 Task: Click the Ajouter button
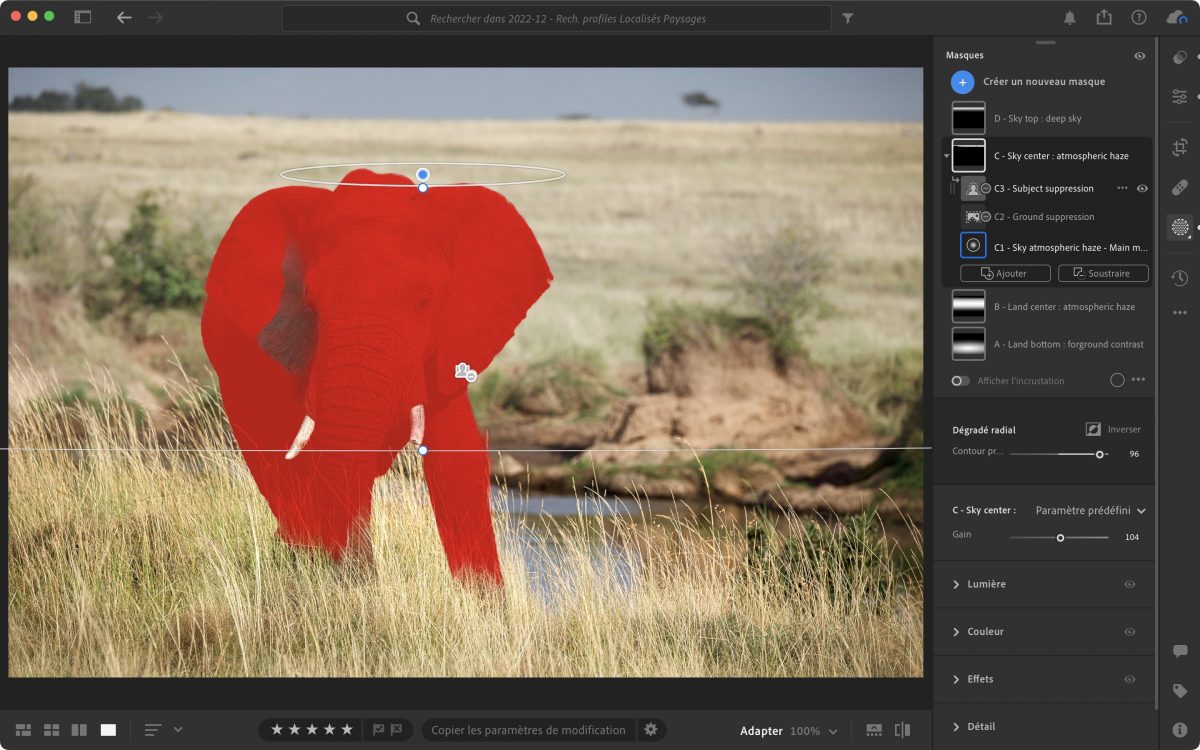tap(1005, 273)
